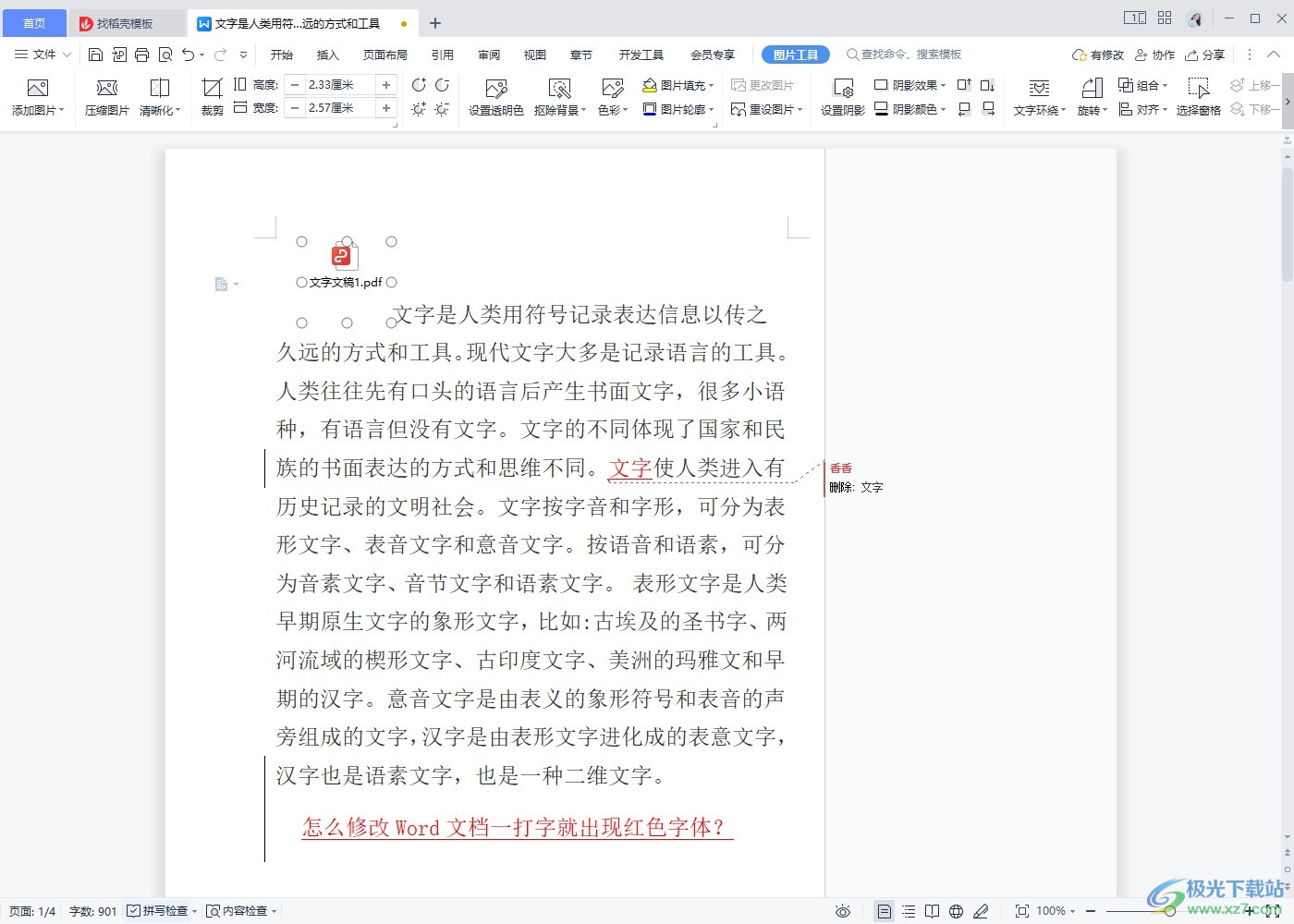Open new tab with plus button
Image resolution: width=1294 pixels, height=924 pixels.
[x=435, y=23]
